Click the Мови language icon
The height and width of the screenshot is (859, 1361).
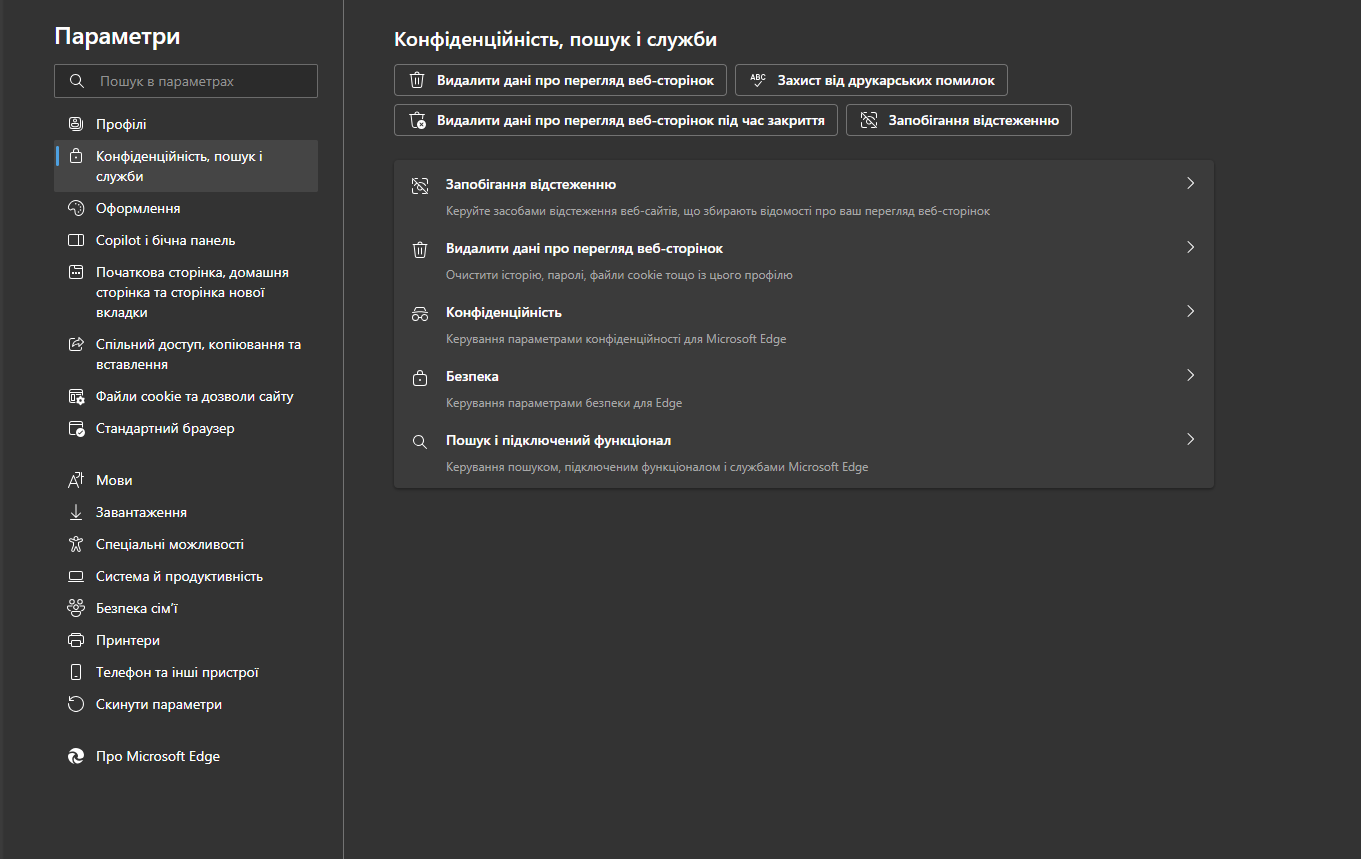tap(76, 480)
